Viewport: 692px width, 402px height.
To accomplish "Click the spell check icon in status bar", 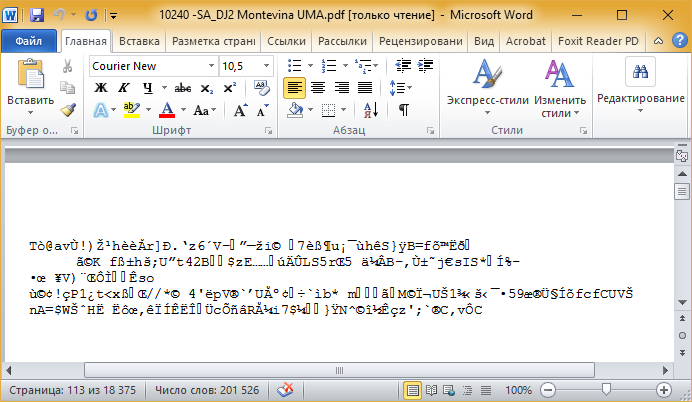I will (x=284, y=389).
